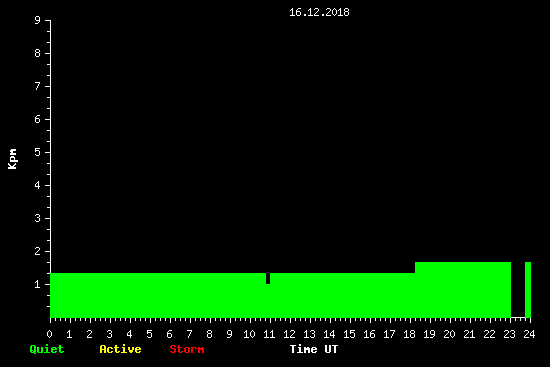Click the green Quiet legend label

(47, 349)
